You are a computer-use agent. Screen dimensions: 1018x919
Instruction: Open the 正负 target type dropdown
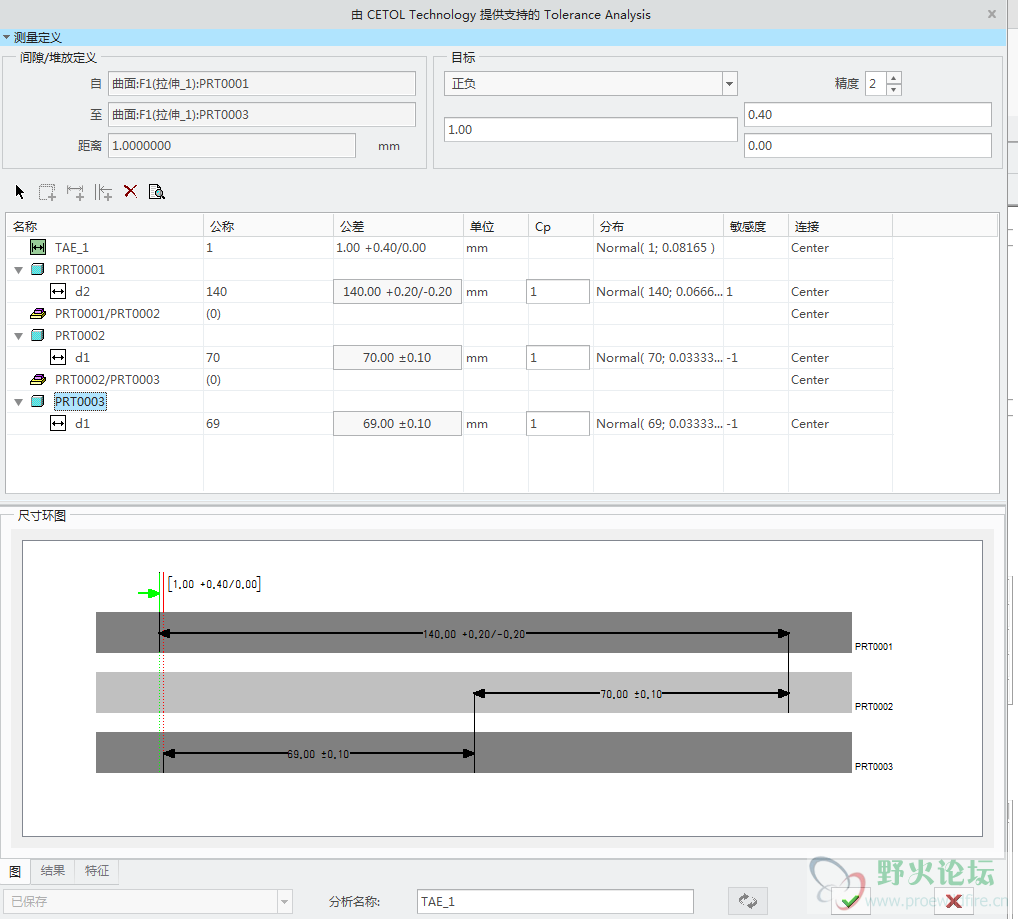(x=730, y=84)
